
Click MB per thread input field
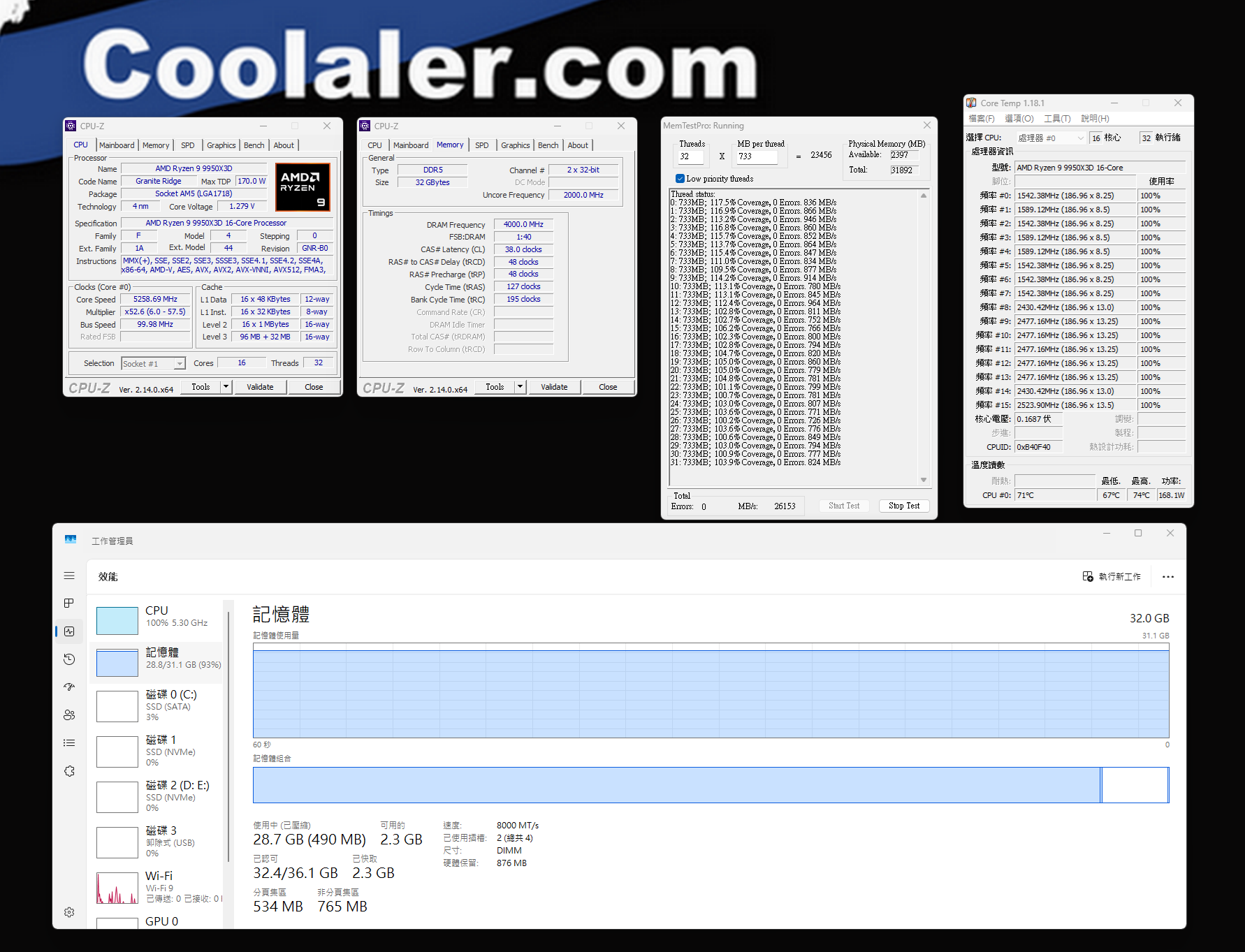coord(757,156)
